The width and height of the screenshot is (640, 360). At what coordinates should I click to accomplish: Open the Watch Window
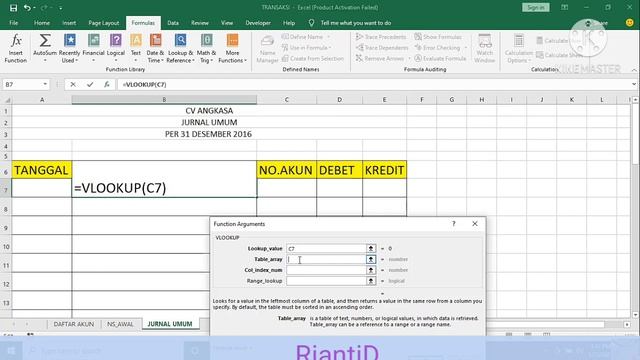(x=484, y=49)
